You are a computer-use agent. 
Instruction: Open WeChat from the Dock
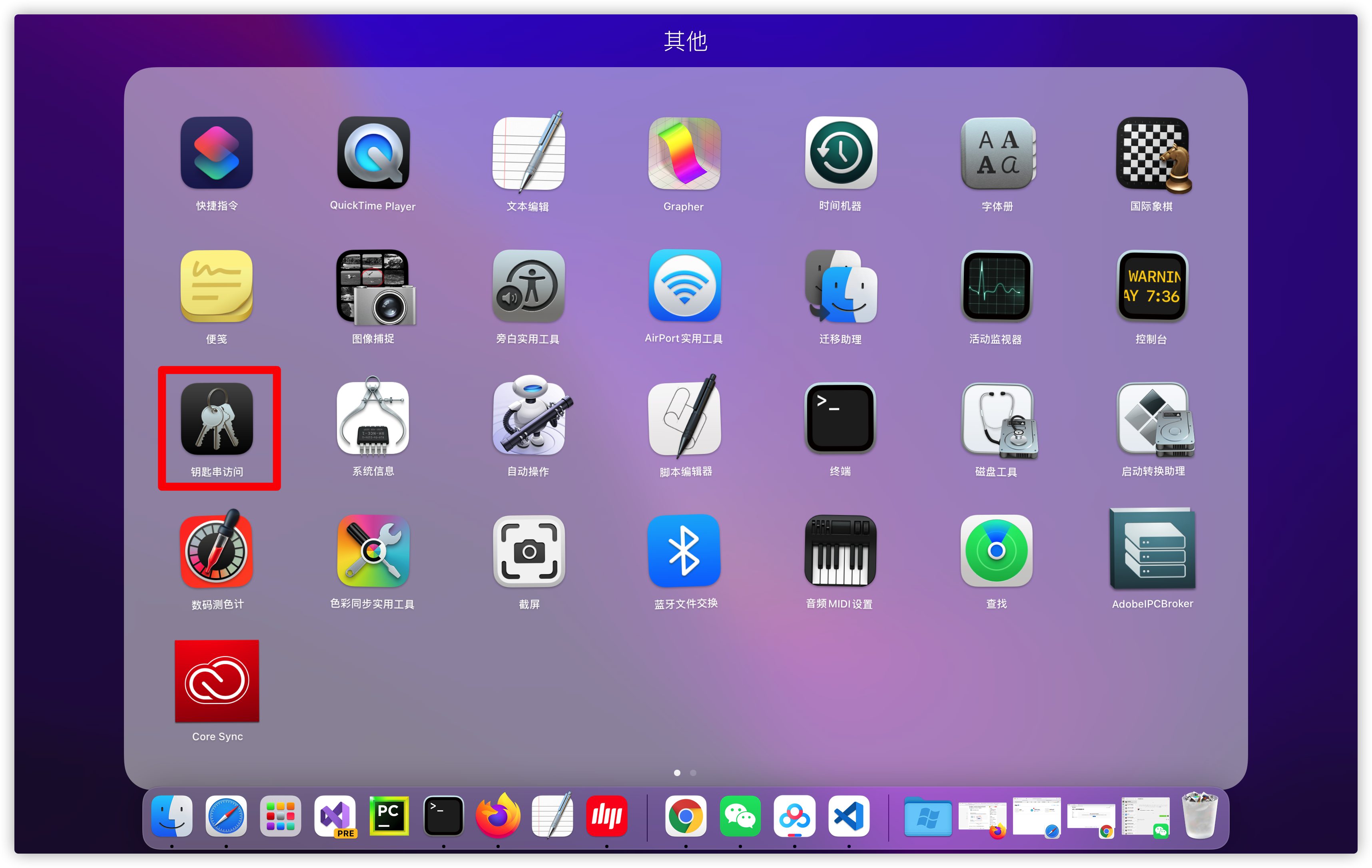pos(740,816)
